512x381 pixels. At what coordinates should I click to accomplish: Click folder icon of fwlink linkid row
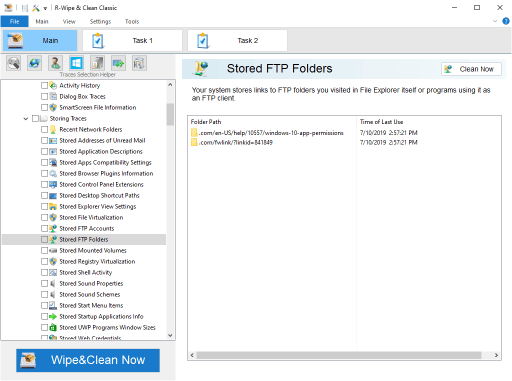(x=194, y=142)
